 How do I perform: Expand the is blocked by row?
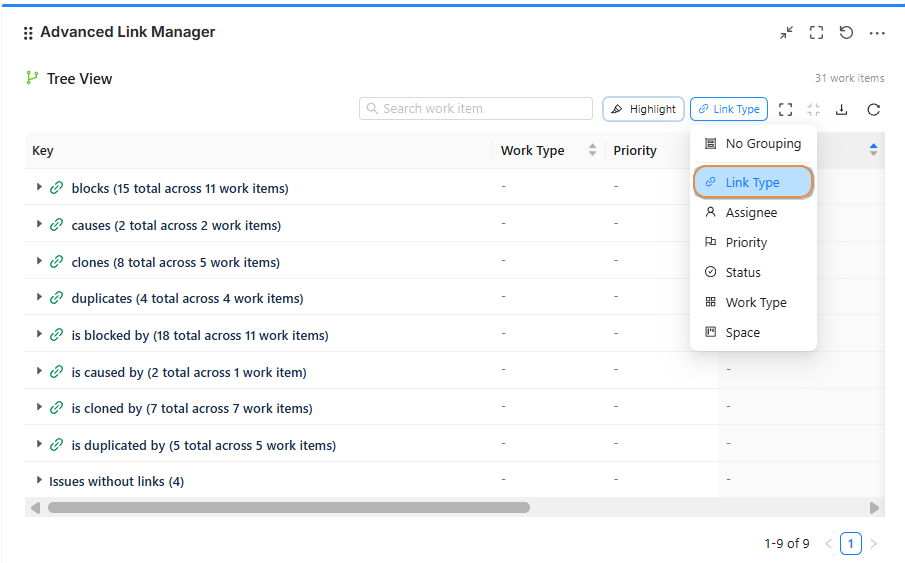pyautogui.click(x=39, y=334)
